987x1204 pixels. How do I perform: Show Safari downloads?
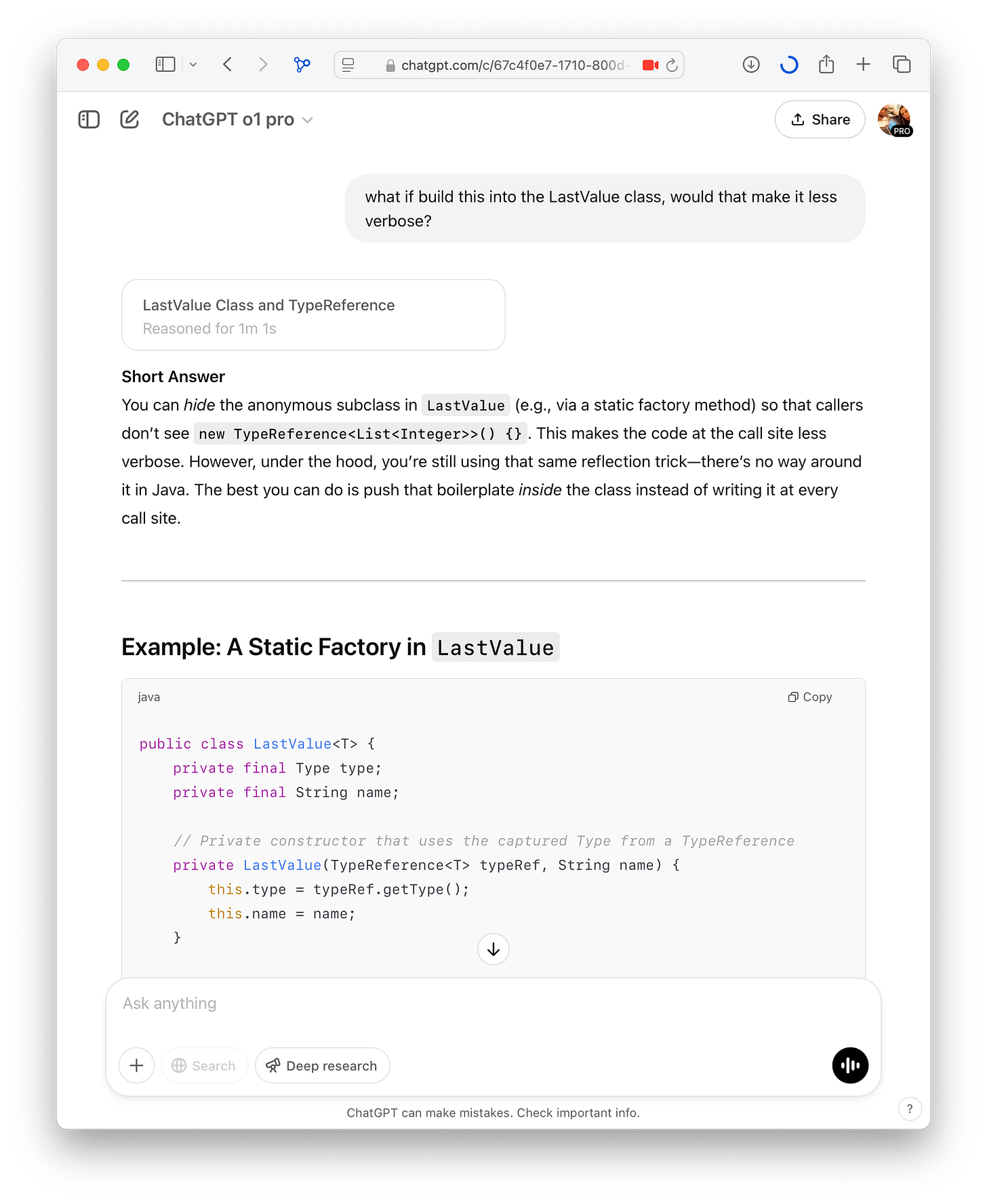751,64
